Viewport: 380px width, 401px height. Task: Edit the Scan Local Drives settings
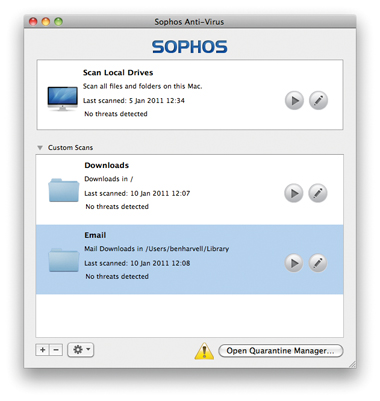point(318,100)
